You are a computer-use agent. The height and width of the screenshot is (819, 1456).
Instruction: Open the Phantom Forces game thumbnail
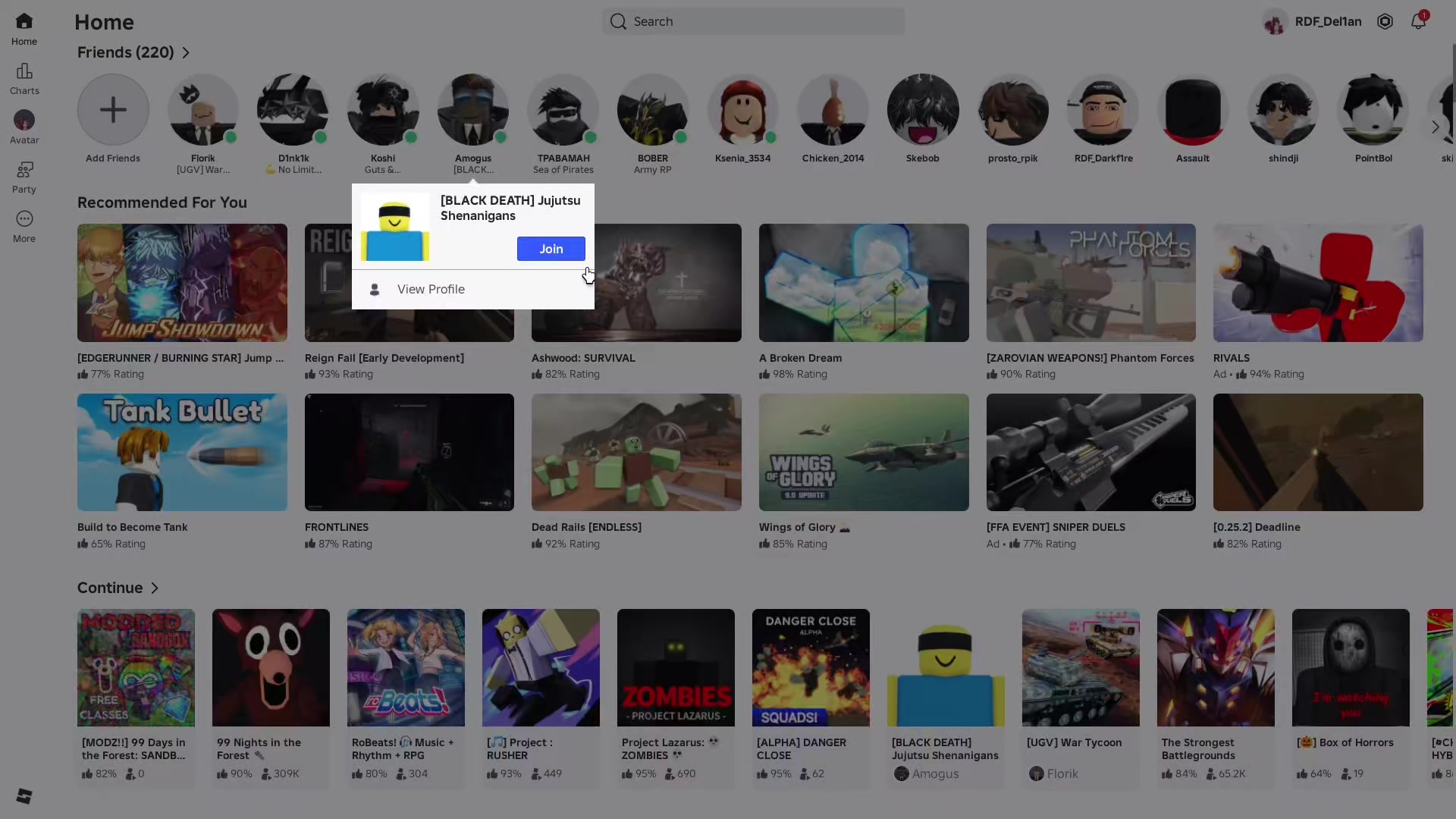(1090, 282)
